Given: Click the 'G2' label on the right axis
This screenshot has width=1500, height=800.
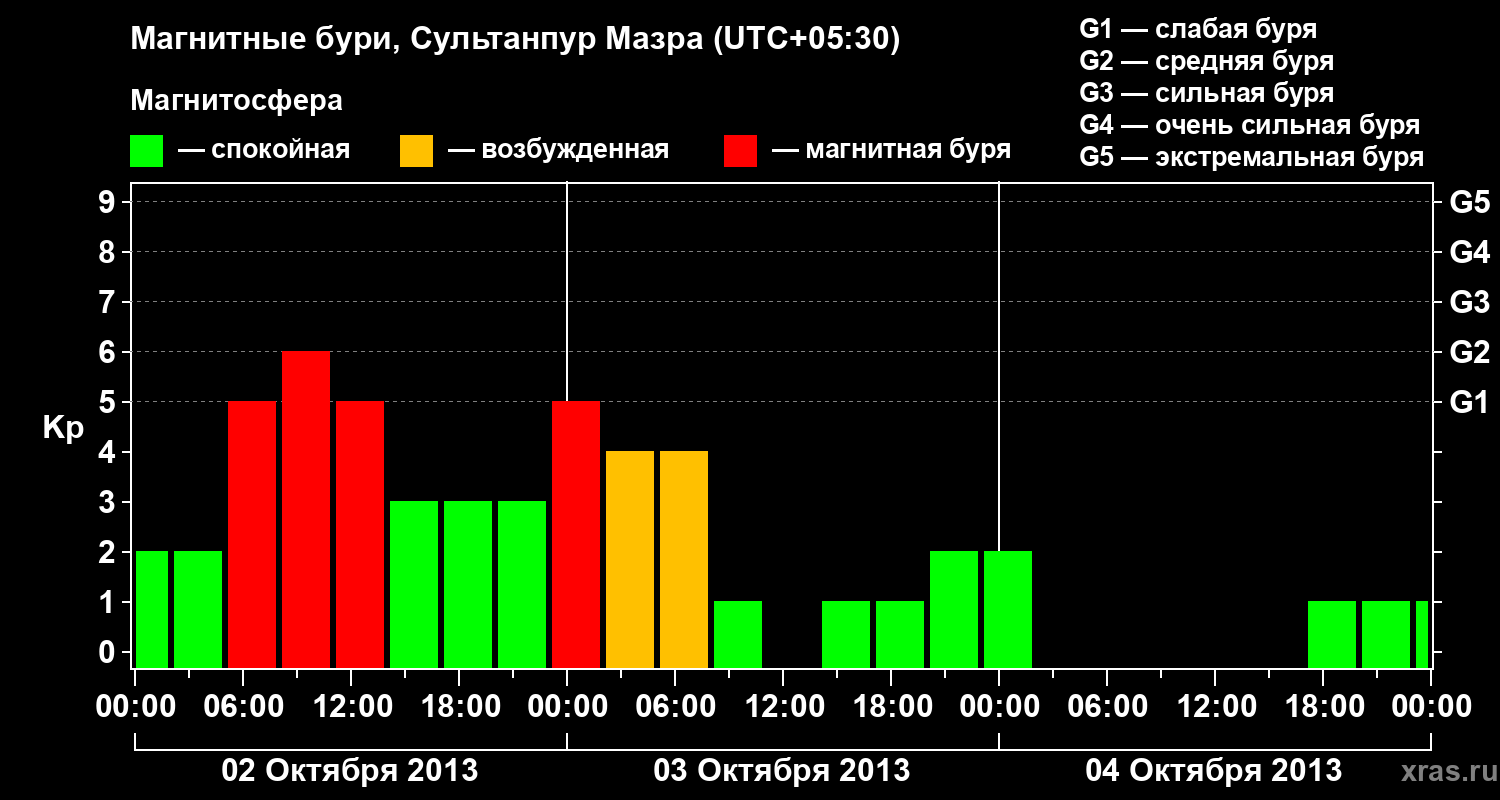Looking at the screenshot, I should pyautogui.click(x=1470, y=352).
